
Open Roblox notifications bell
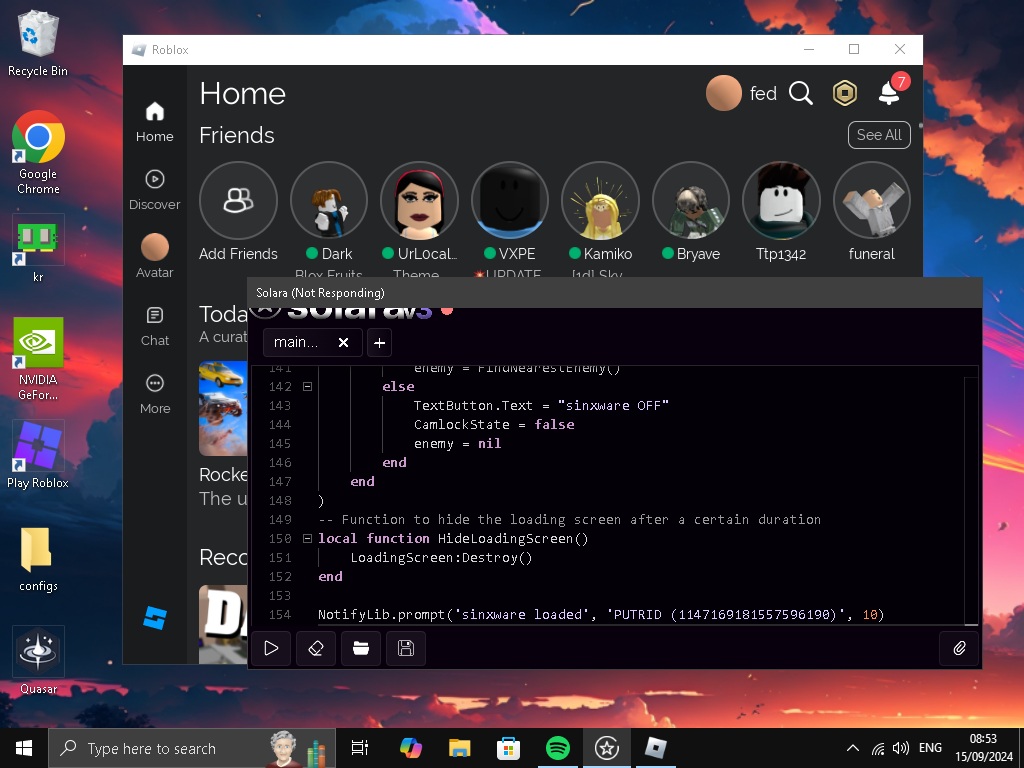tap(889, 92)
